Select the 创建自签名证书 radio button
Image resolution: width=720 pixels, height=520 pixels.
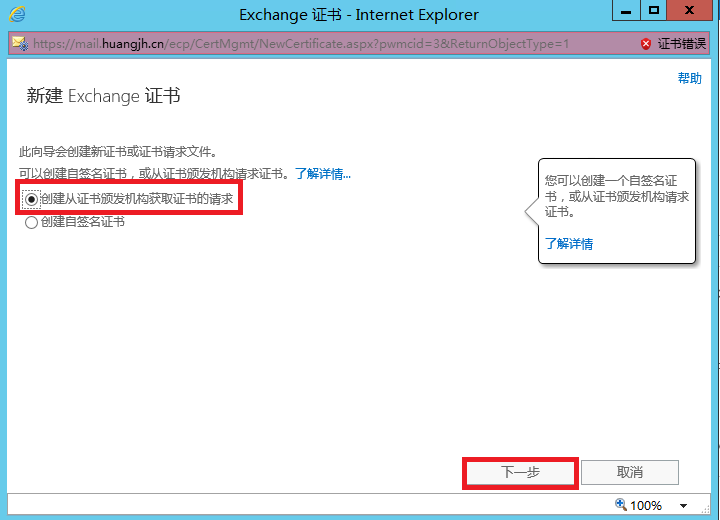[x=31, y=223]
